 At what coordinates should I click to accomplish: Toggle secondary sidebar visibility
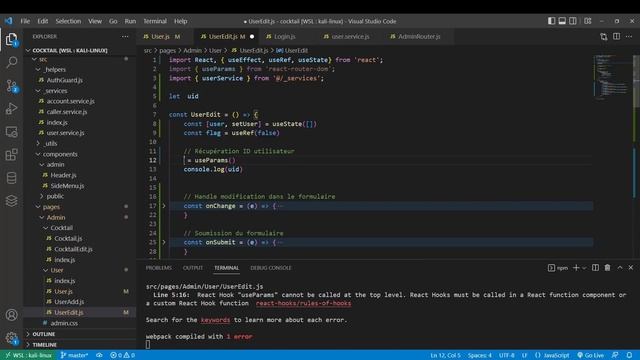573,21
